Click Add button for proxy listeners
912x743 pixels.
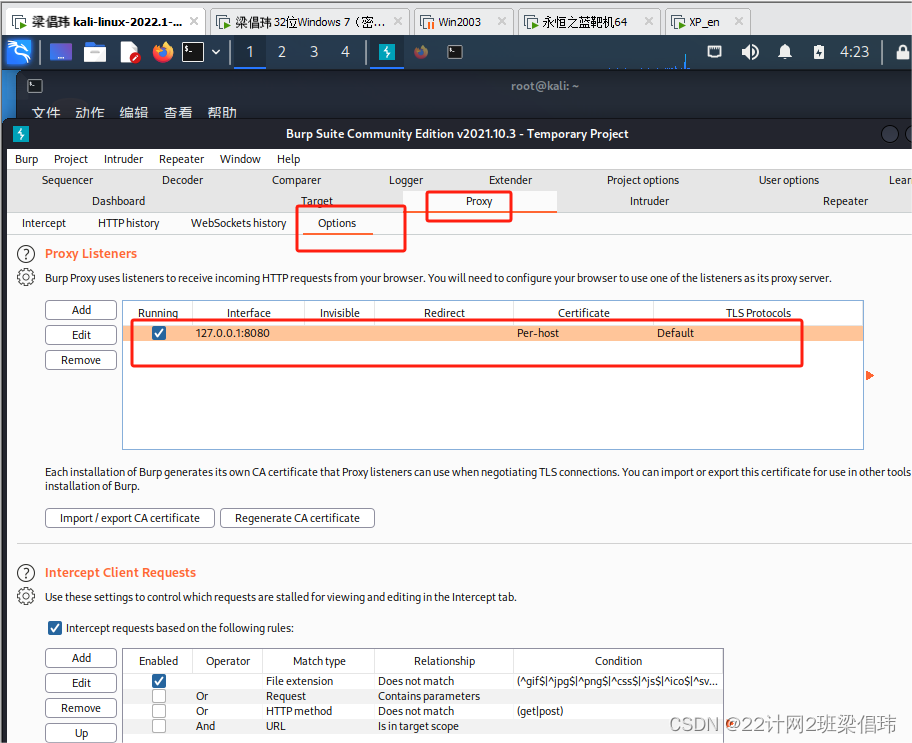81,310
